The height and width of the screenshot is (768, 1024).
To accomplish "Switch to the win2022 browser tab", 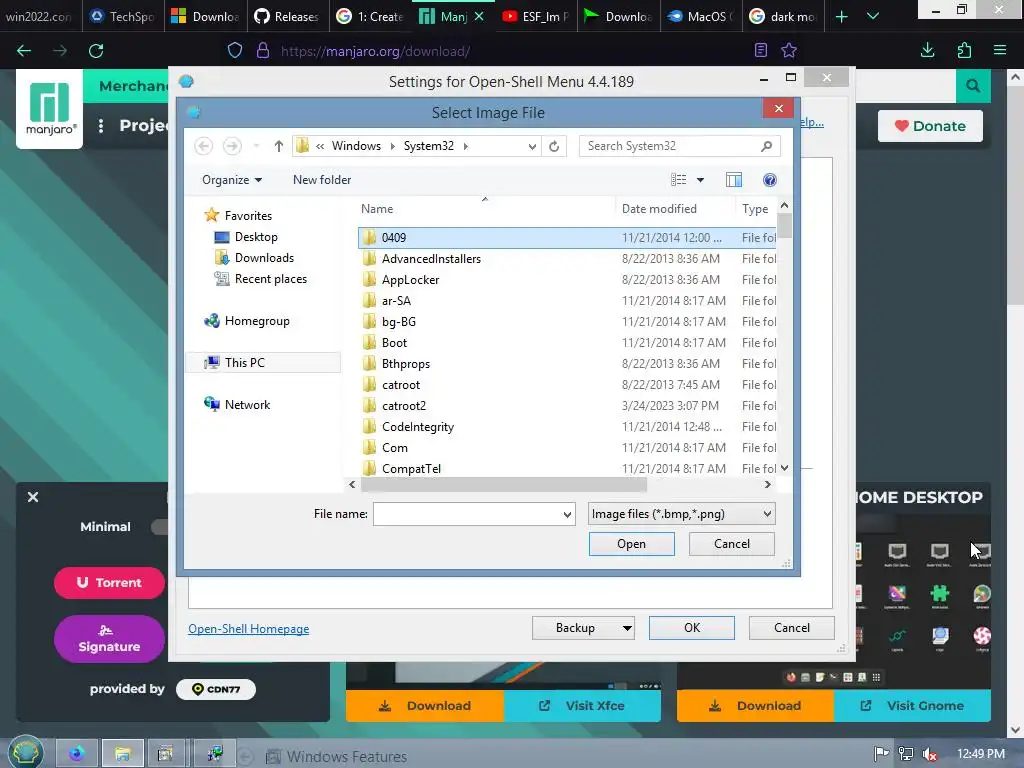I will point(40,16).
